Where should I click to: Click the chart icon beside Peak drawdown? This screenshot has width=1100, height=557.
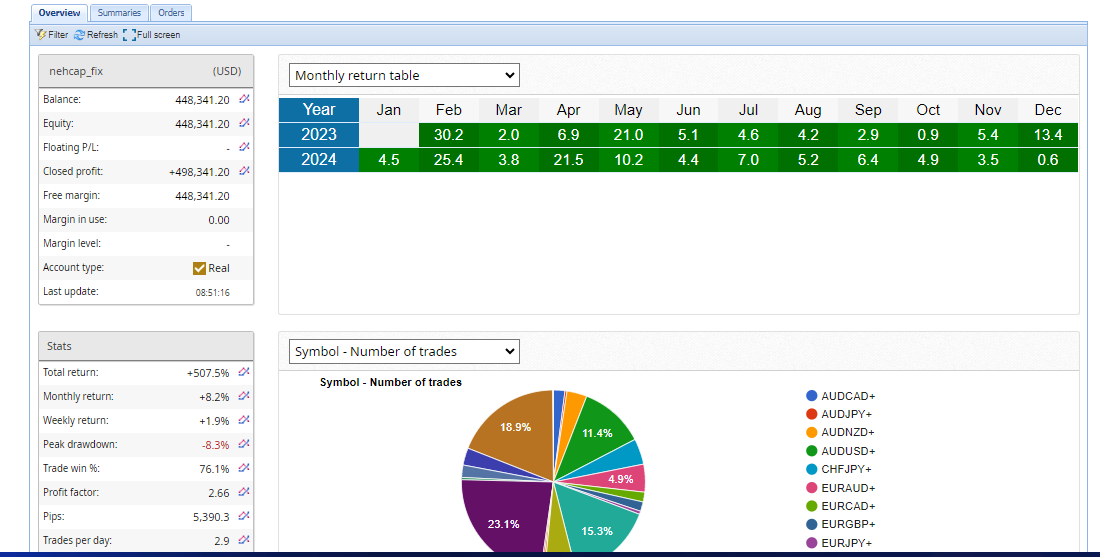(x=244, y=444)
